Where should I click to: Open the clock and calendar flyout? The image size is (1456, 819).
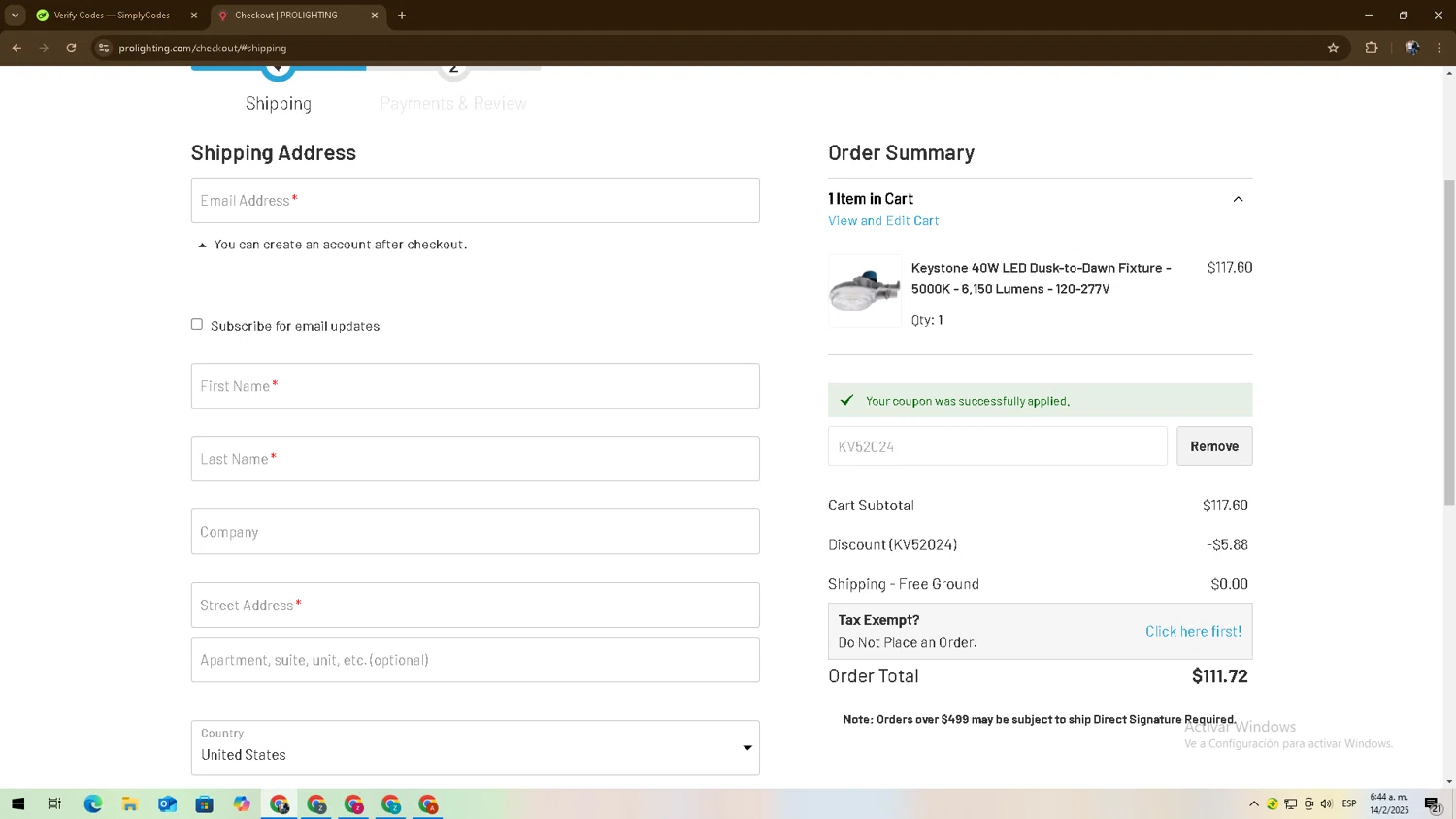point(1389,804)
